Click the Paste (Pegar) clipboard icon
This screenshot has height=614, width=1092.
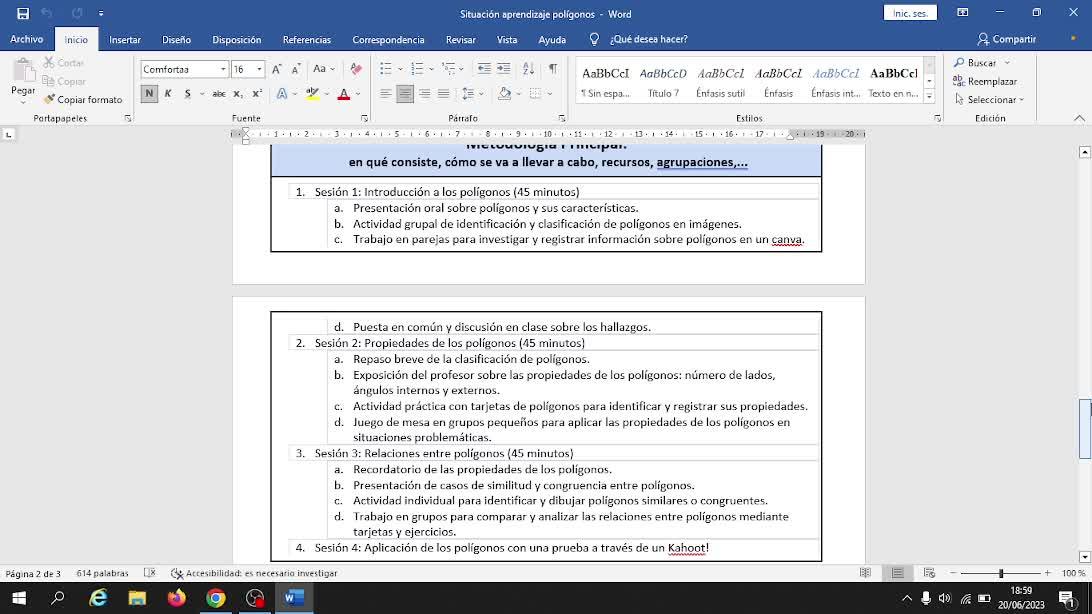[23, 70]
